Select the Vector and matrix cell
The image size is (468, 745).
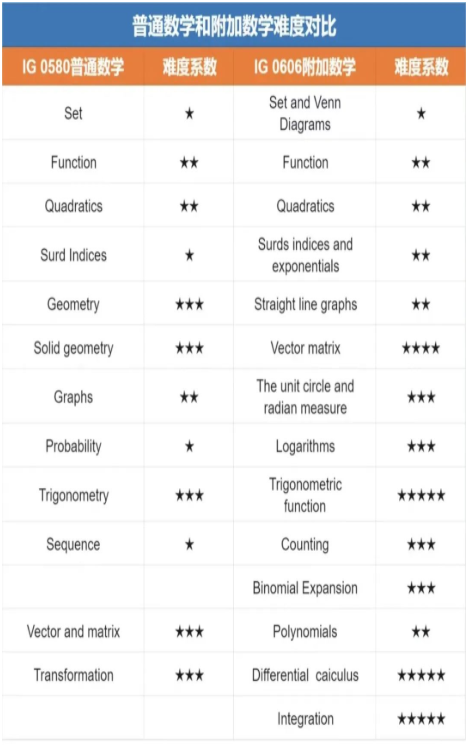pyautogui.click(x=73, y=631)
